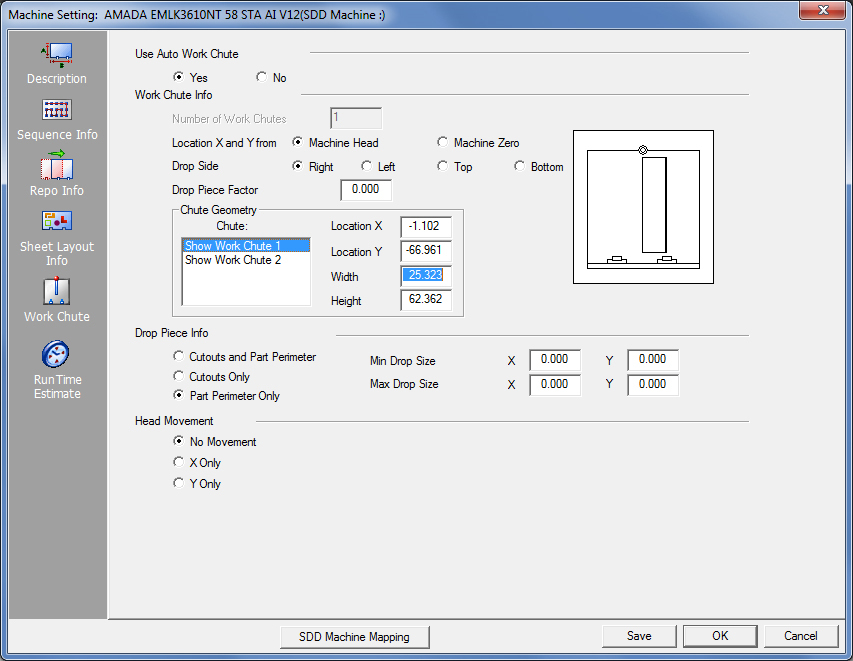Viewport: 853px width, 661px height.
Task: Click the Min Drop Size Y field
Action: point(653,360)
